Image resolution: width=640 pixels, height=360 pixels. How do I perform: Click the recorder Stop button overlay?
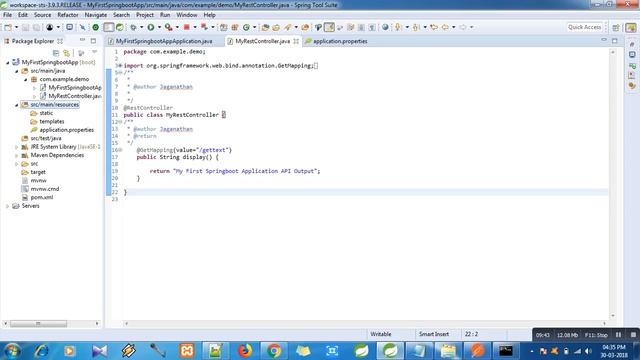633,335
